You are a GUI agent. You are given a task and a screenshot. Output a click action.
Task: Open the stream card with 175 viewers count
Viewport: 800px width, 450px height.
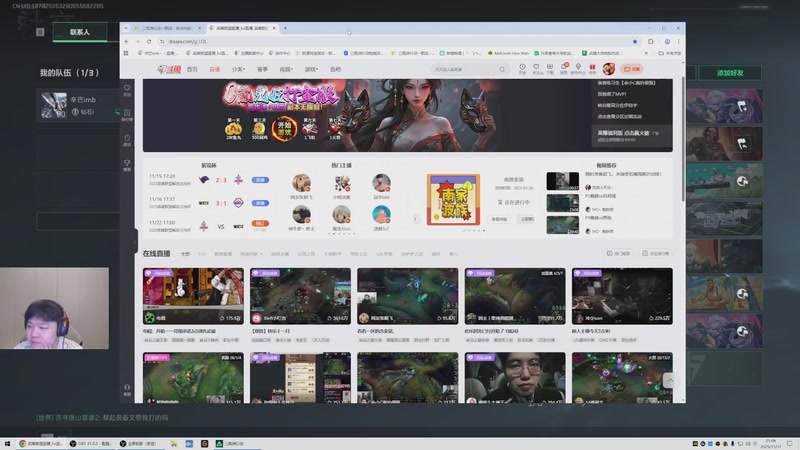(193, 296)
